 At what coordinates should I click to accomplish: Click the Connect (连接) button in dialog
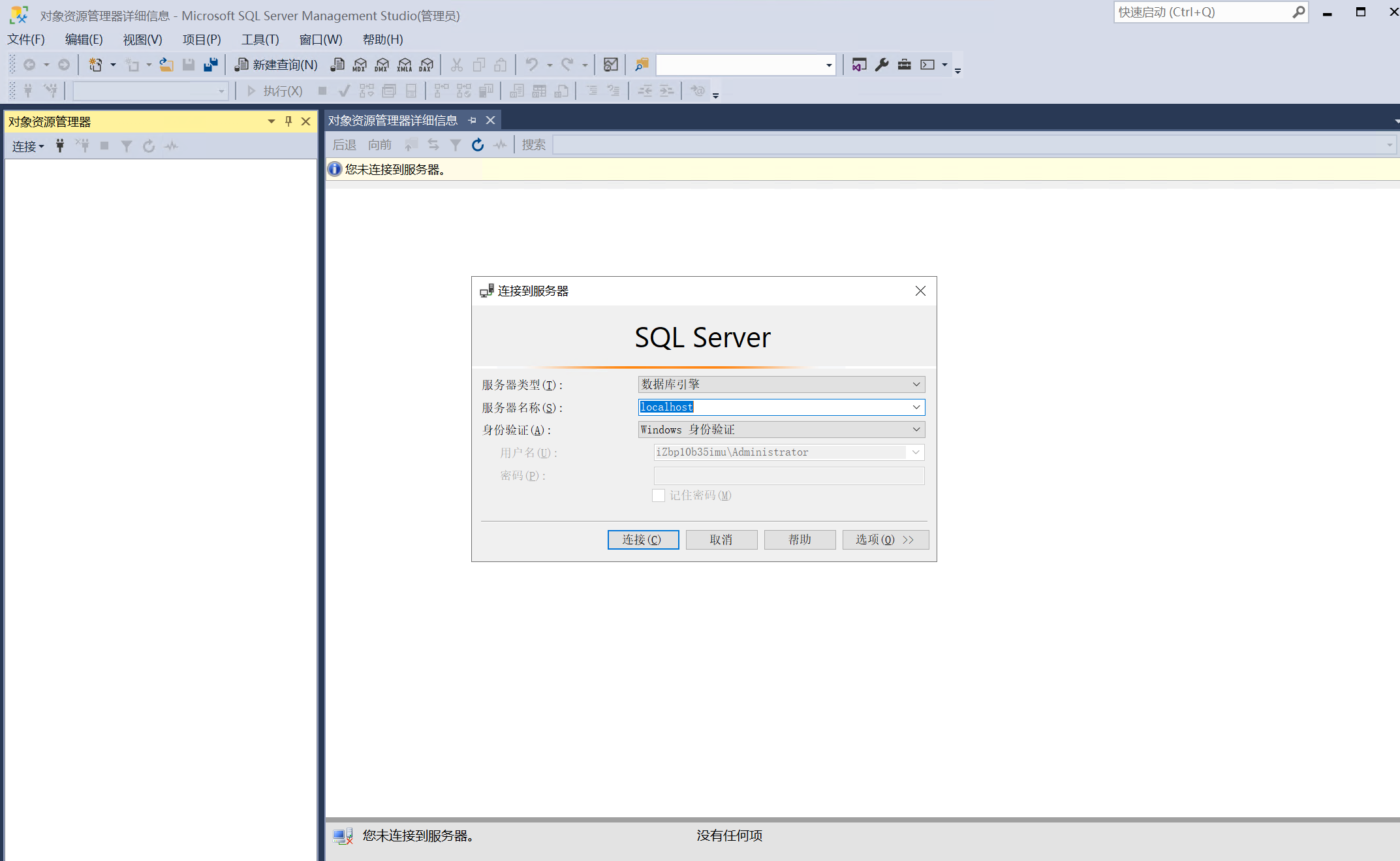coord(643,540)
